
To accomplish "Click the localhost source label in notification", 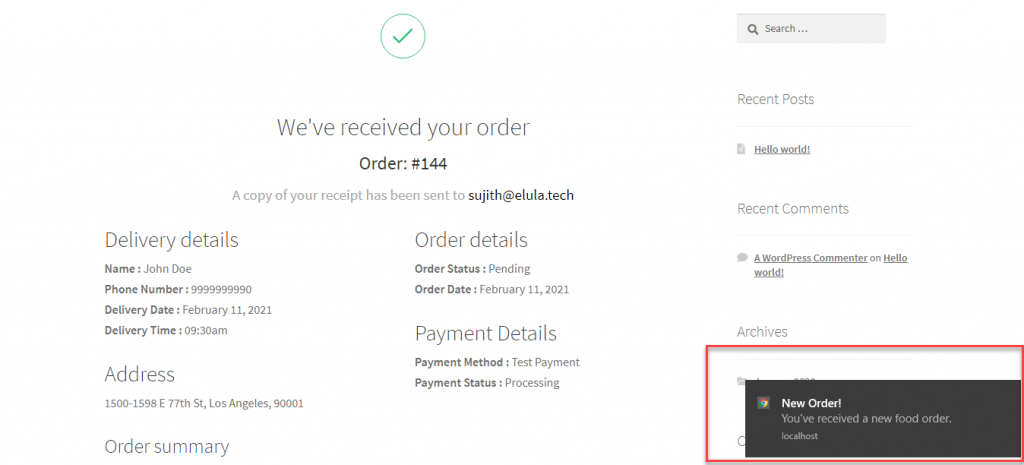I will pyautogui.click(x=799, y=436).
